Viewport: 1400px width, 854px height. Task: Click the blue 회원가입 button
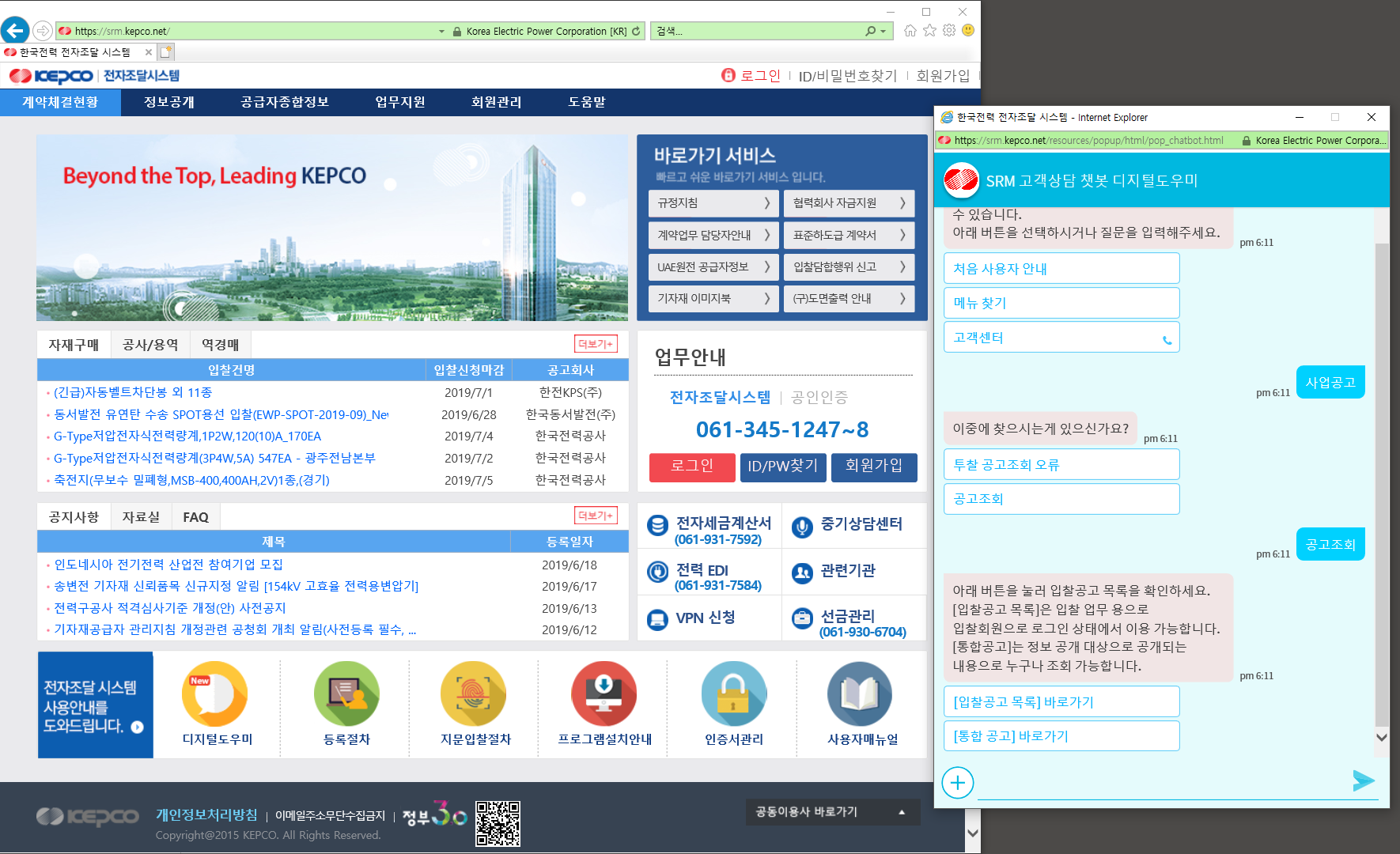click(x=874, y=467)
